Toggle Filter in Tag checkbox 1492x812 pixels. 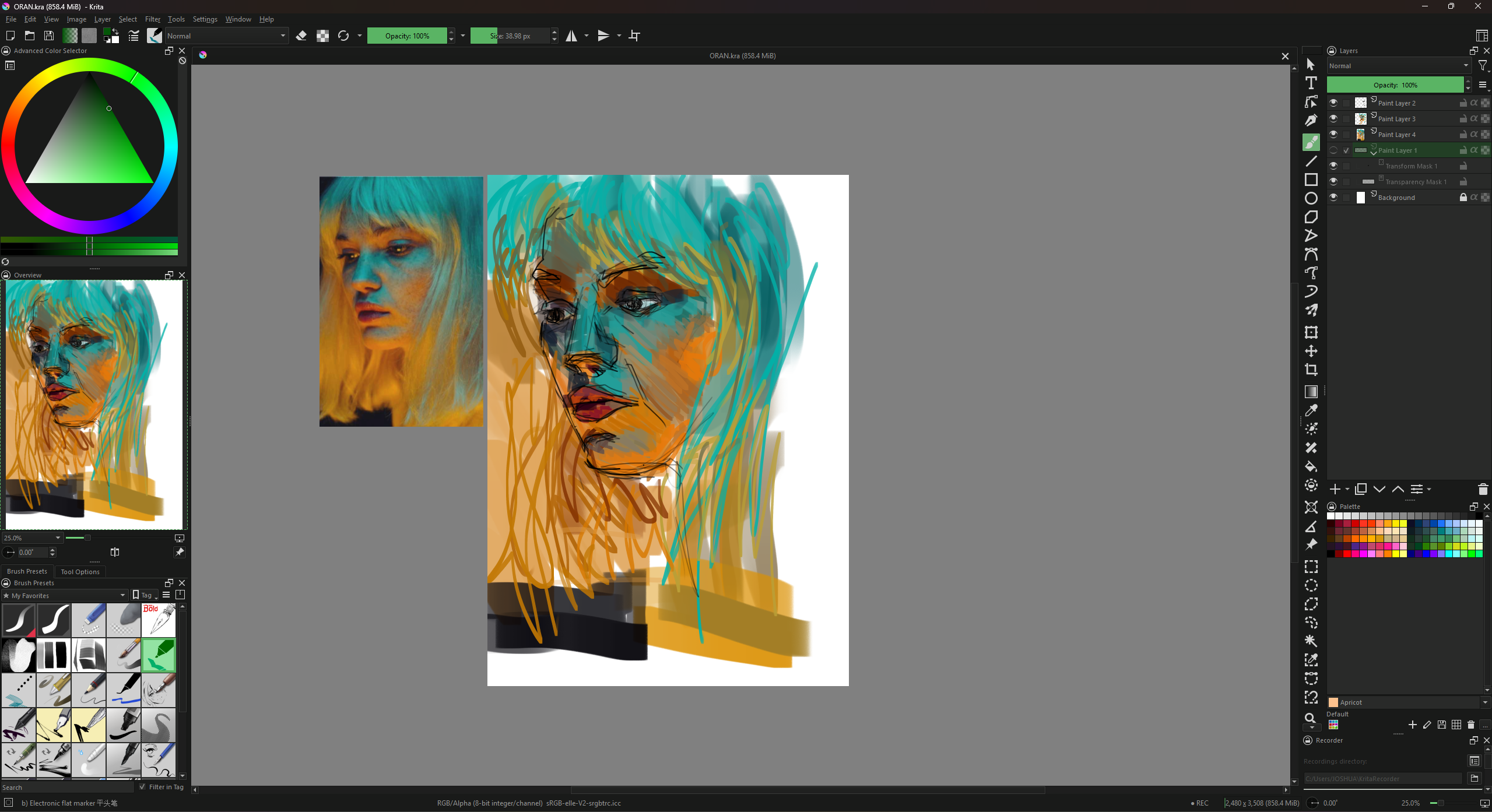(142, 787)
